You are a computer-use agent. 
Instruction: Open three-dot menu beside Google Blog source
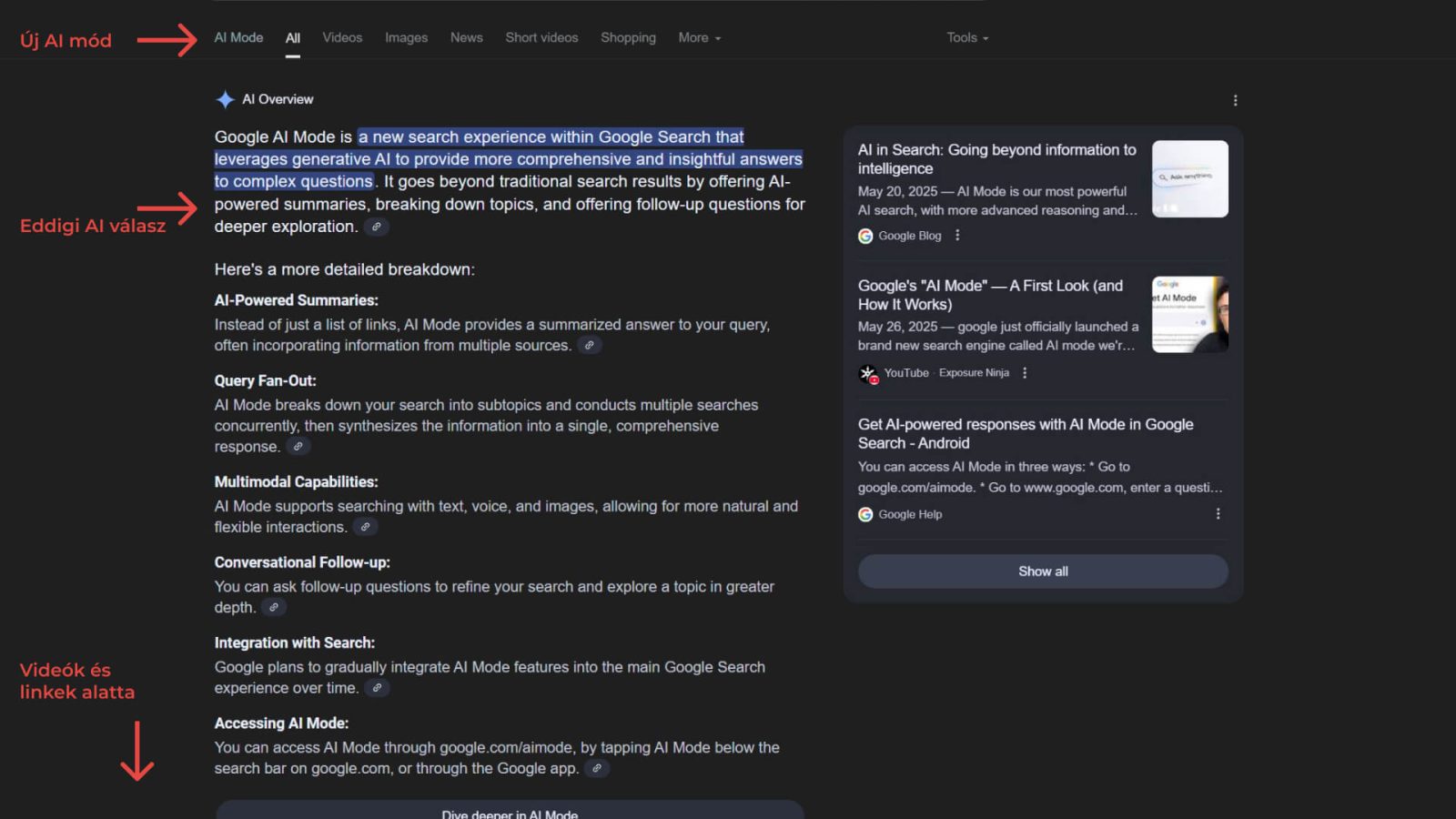click(957, 236)
